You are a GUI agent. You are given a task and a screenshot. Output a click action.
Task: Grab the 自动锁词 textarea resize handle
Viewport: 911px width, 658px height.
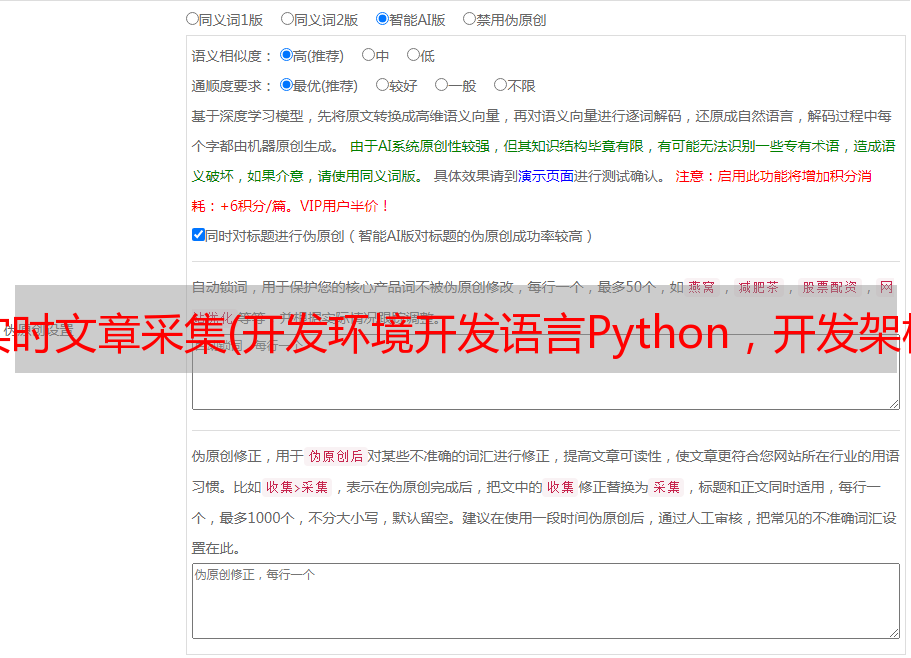coord(893,402)
